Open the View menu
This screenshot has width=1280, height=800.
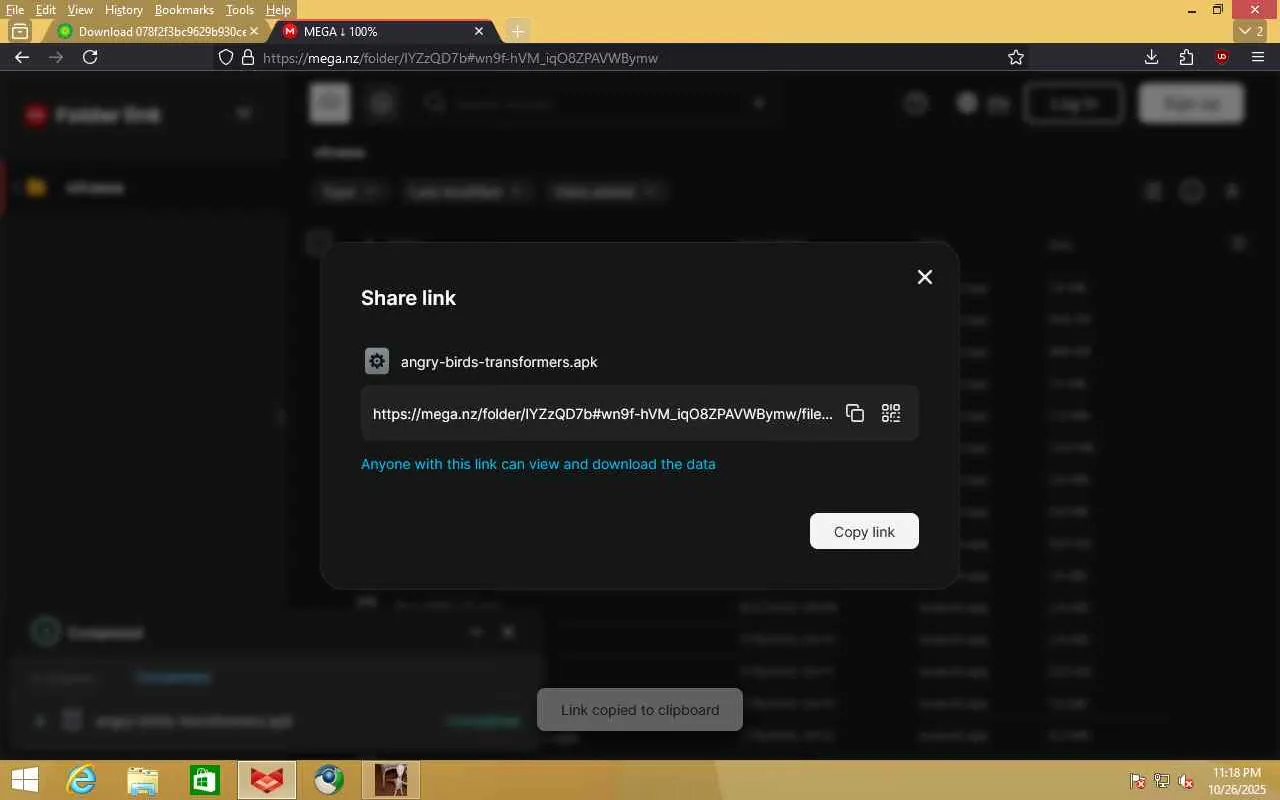[80, 10]
